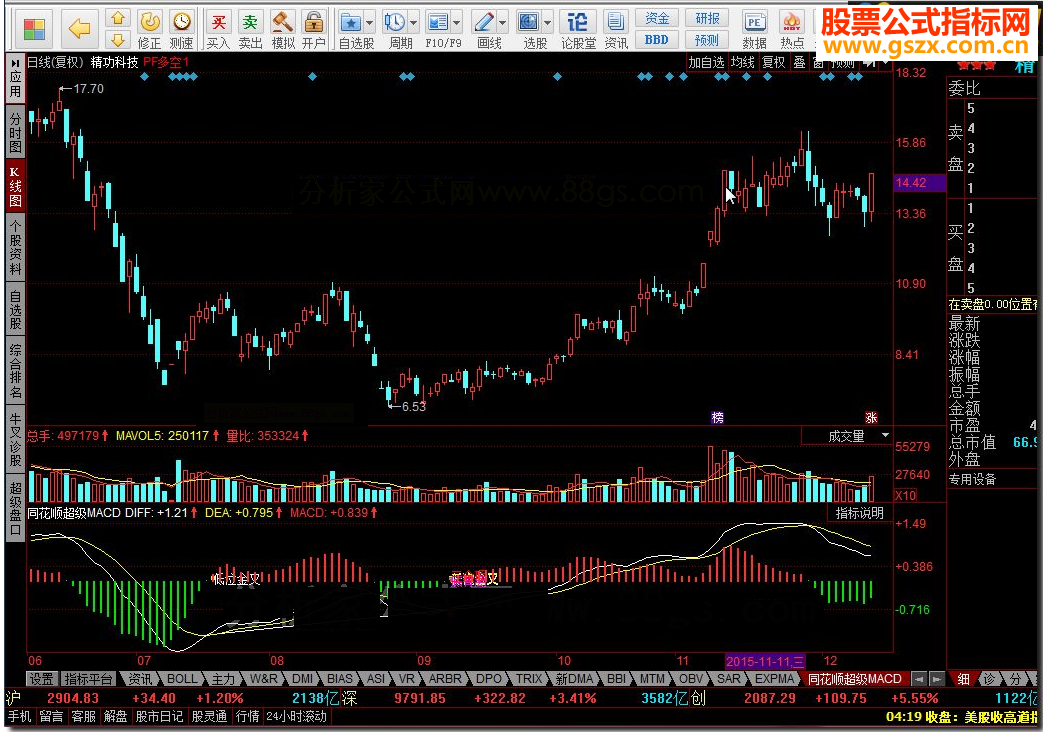Expand the 选股 dropdown arrow
The width and height of the screenshot is (1043, 732).
(547, 23)
